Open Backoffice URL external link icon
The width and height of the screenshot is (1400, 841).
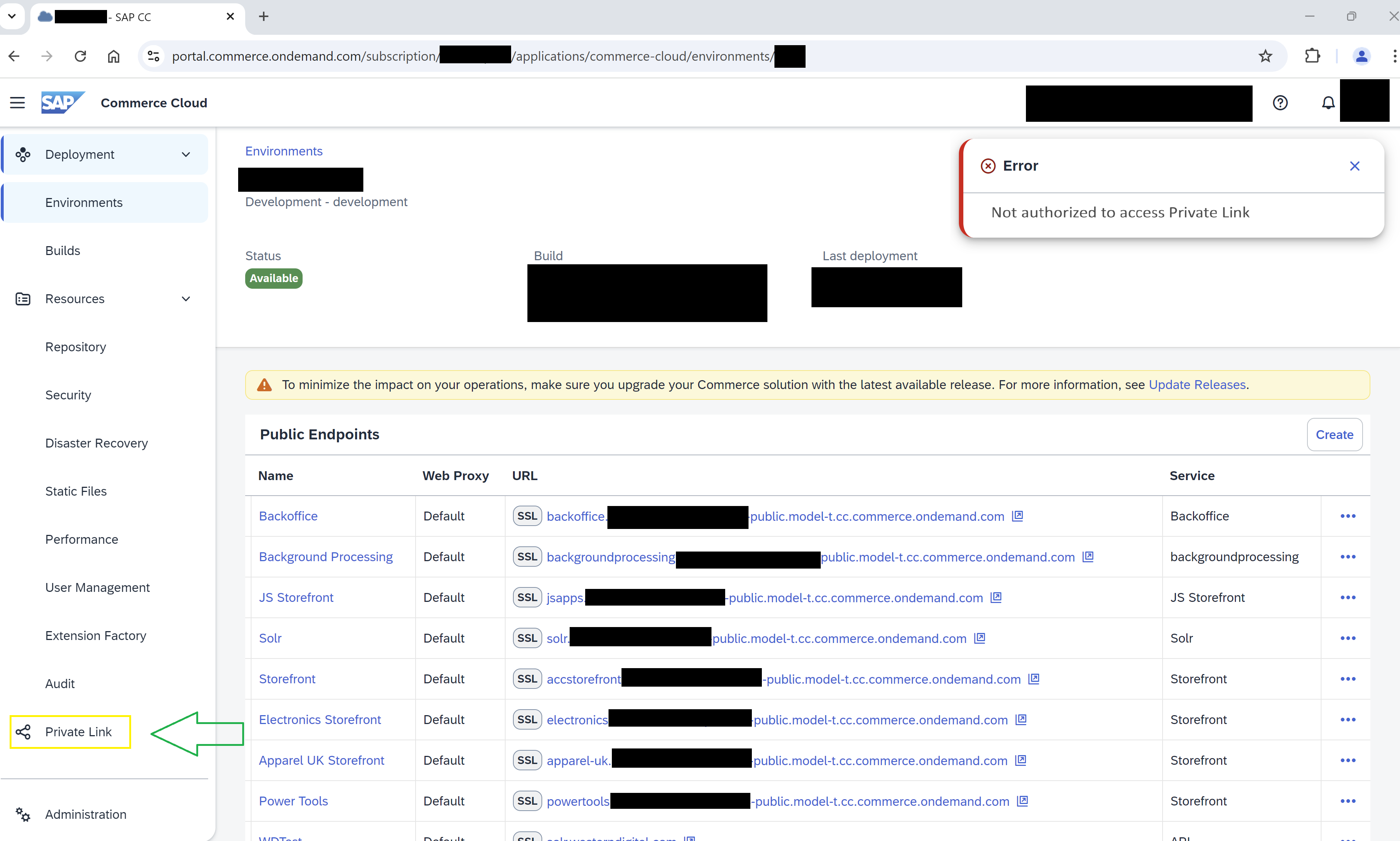tap(1017, 516)
